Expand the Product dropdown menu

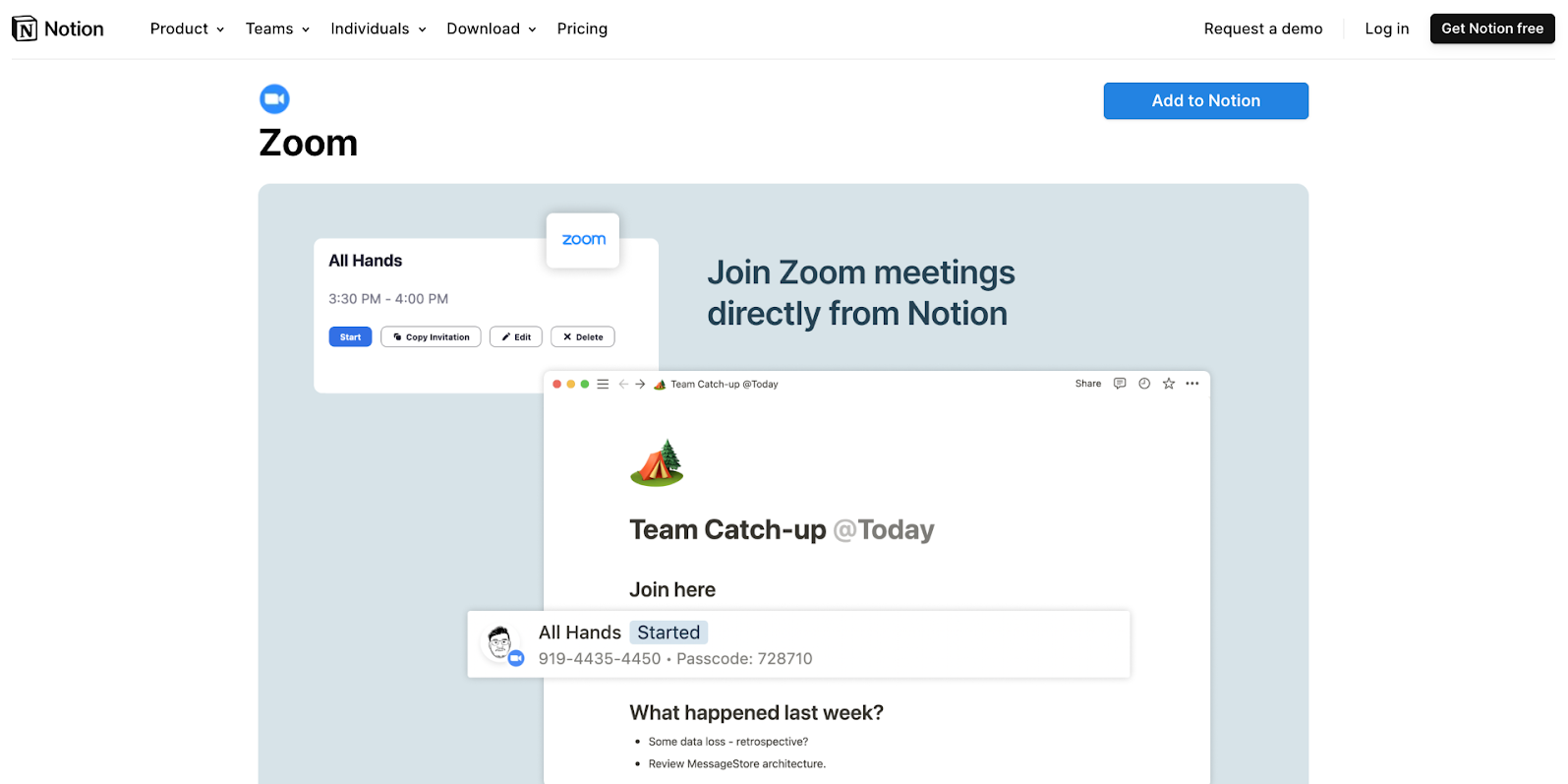(x=187, y=29)
